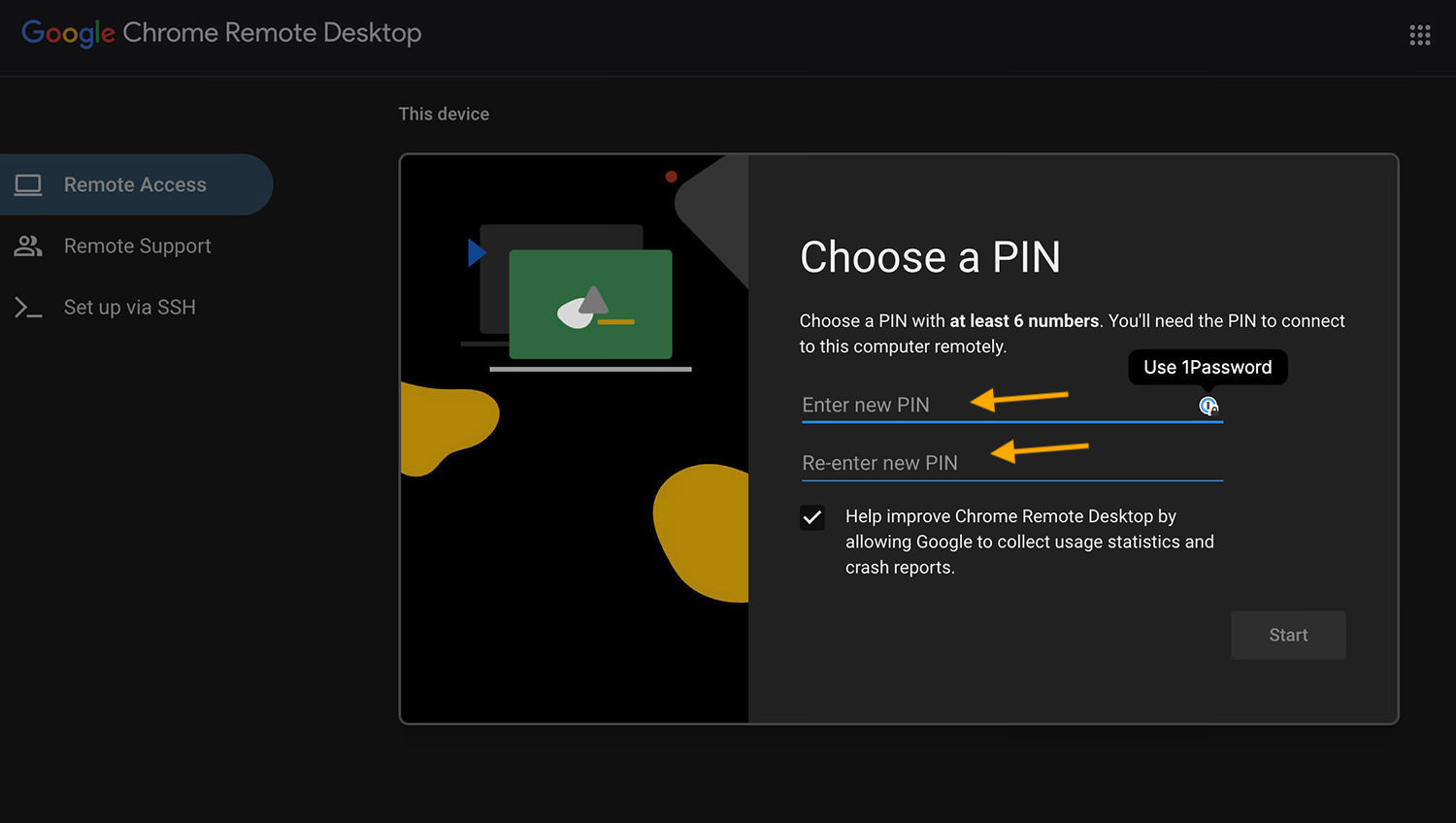The width and height of the screenshot is (1456, 823).
Task: Focus the Re-enter new PIN field
Action: click(1012, 463)
